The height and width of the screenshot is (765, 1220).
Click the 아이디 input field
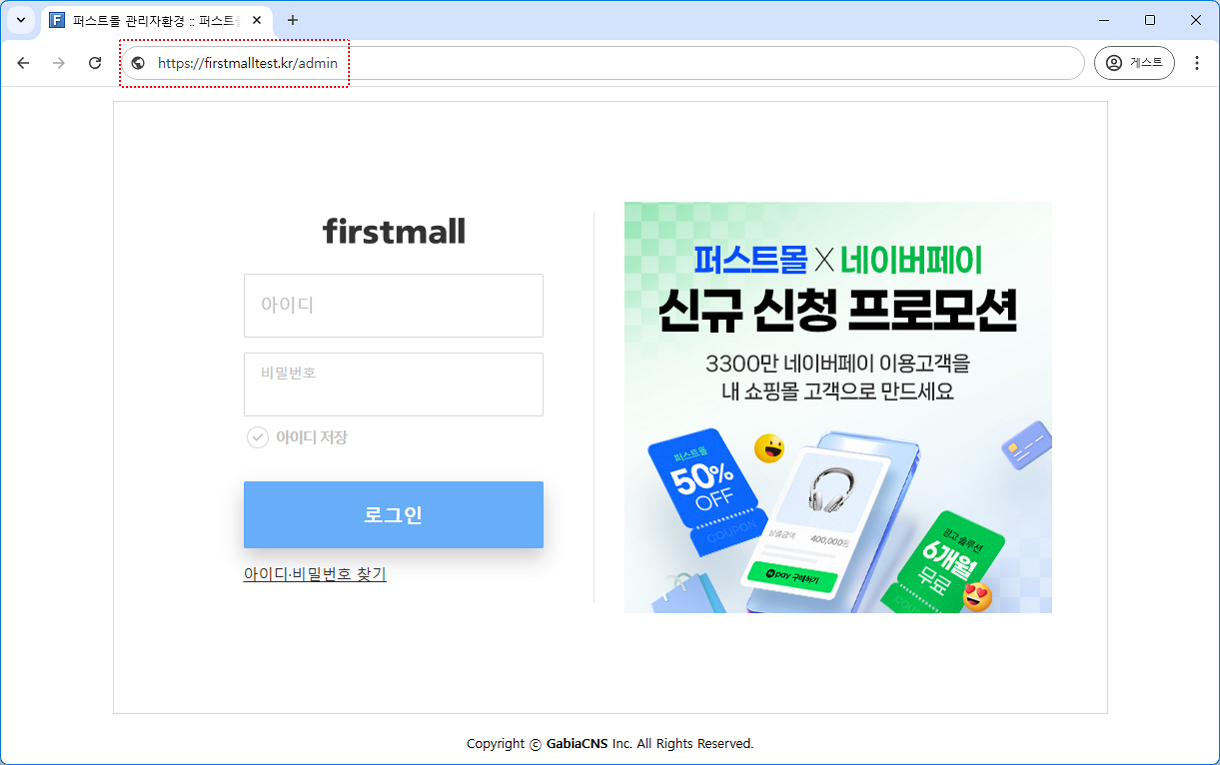394,305
